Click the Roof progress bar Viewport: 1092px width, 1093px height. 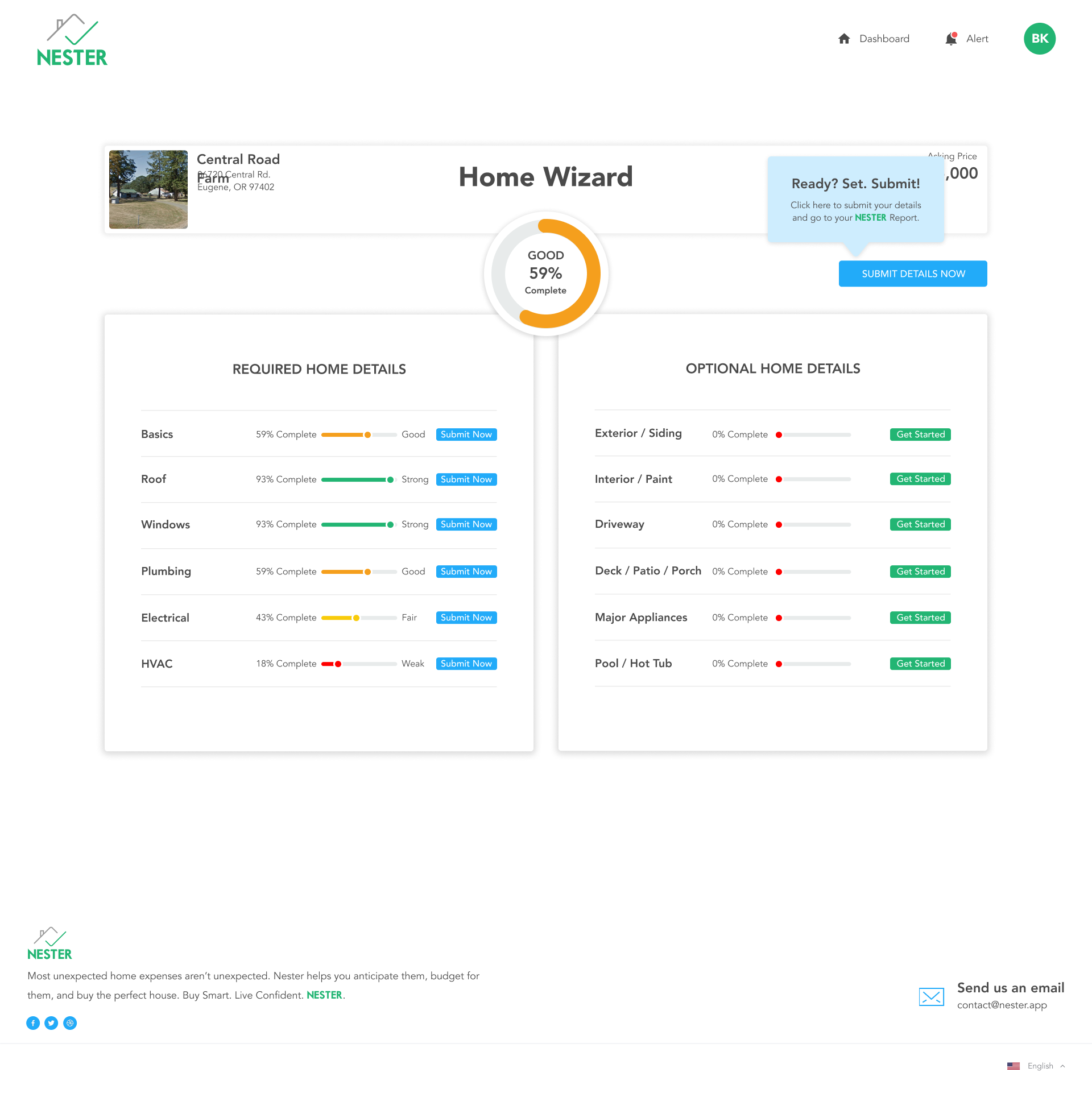point(359,479)
